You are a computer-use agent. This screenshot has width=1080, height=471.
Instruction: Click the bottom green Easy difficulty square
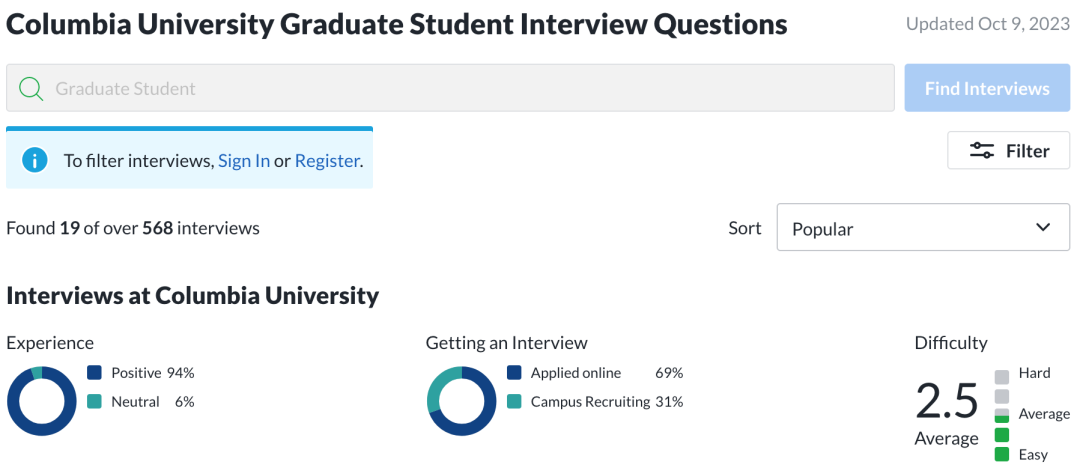pos(1002,454)
